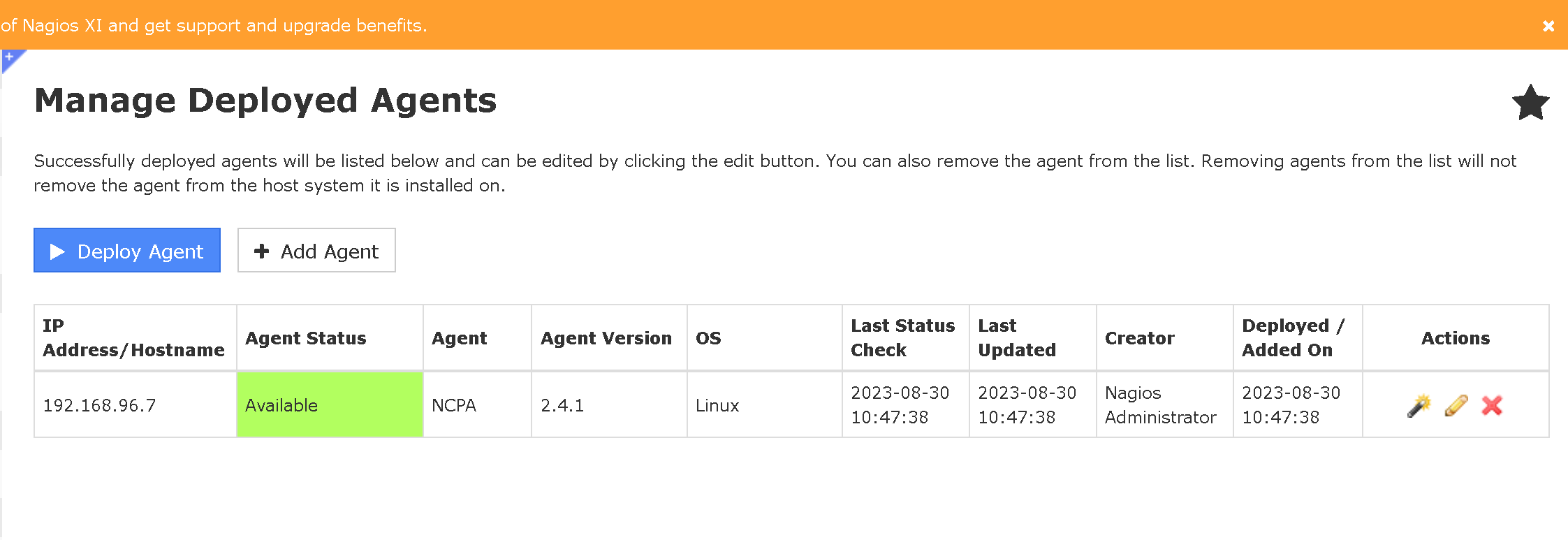The image size is (1568, 540).
Task: Click the Agent Status column header
Action: 305,338
